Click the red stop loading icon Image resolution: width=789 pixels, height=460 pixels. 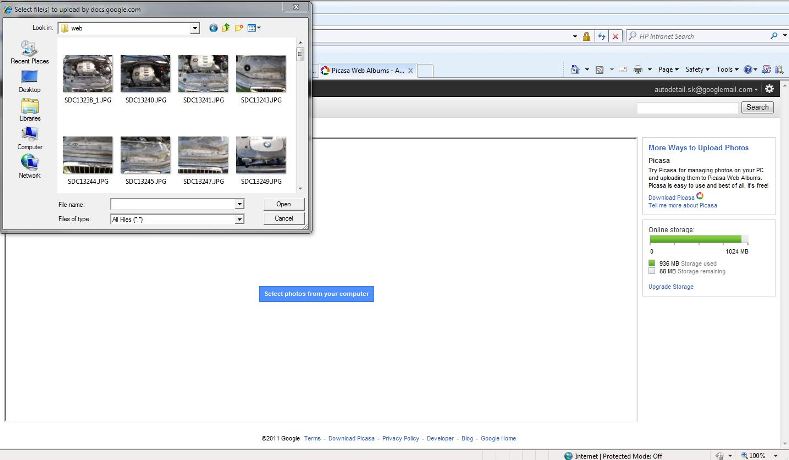coord(615,36)
